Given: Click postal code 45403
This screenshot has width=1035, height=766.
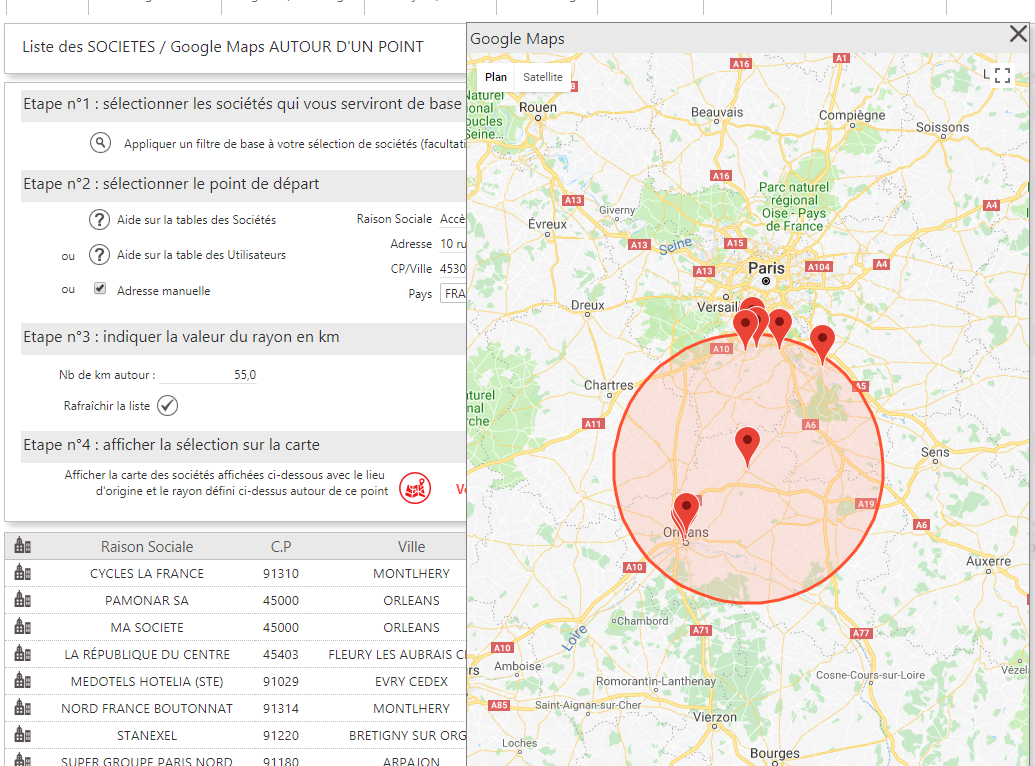Looking at the screenshot, I should click(x=281, y=655).
